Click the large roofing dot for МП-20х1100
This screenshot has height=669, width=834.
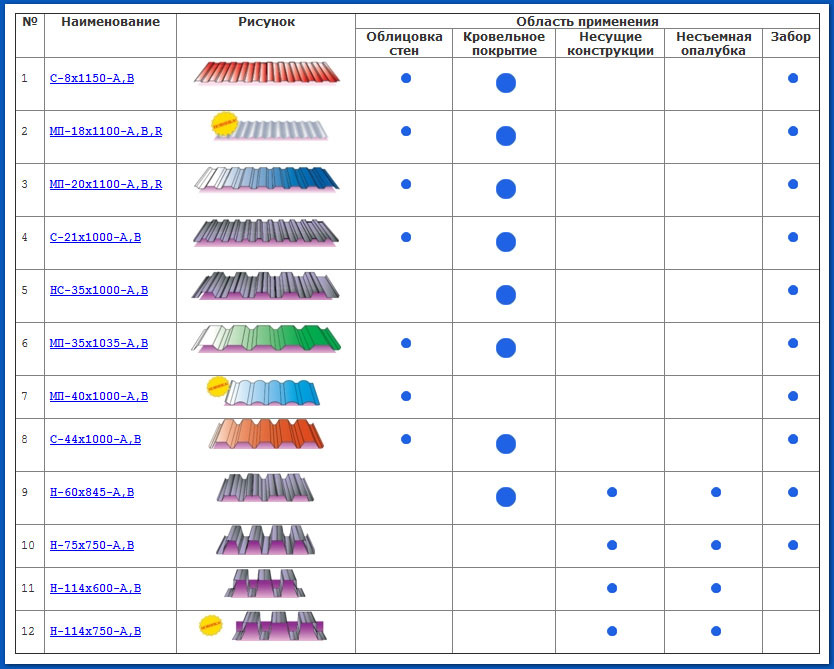tap(506, 189)
